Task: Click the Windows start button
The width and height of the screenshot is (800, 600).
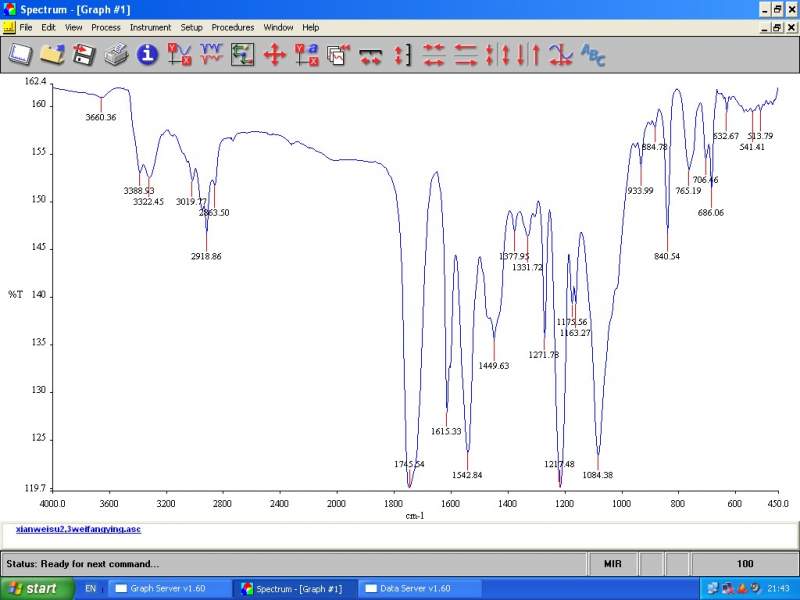Action: click(36, 588)
